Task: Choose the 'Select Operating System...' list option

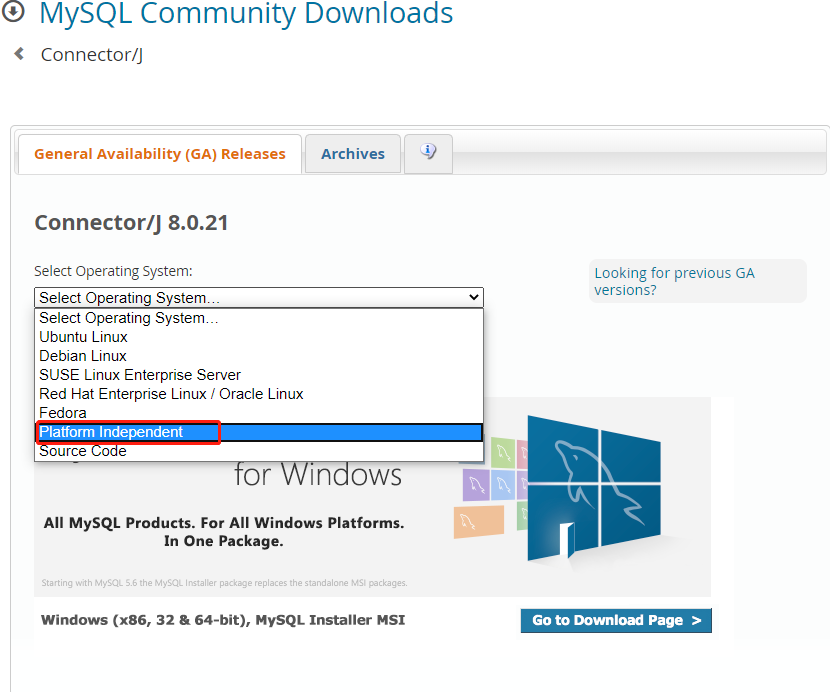Action: (x=259, y=318)
